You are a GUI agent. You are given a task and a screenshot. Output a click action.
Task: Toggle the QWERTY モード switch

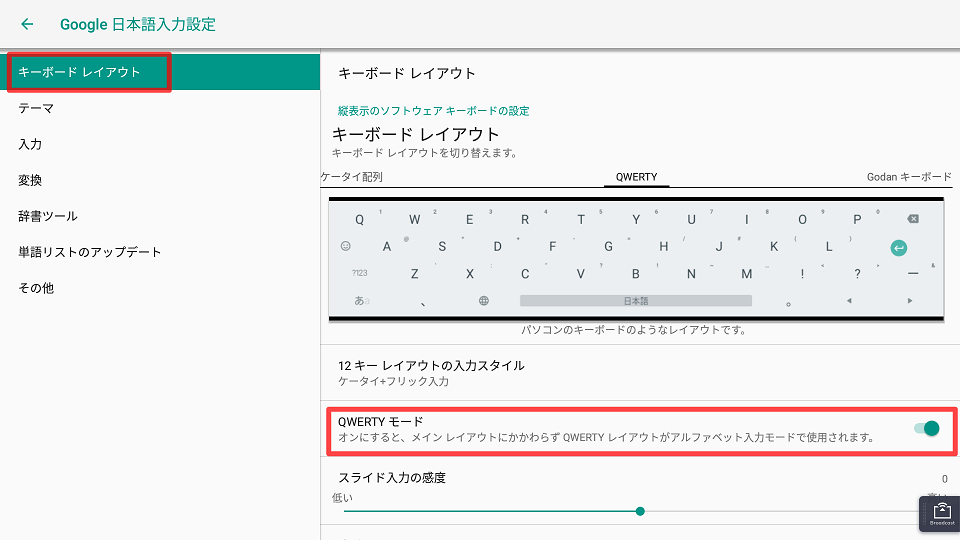926,429
